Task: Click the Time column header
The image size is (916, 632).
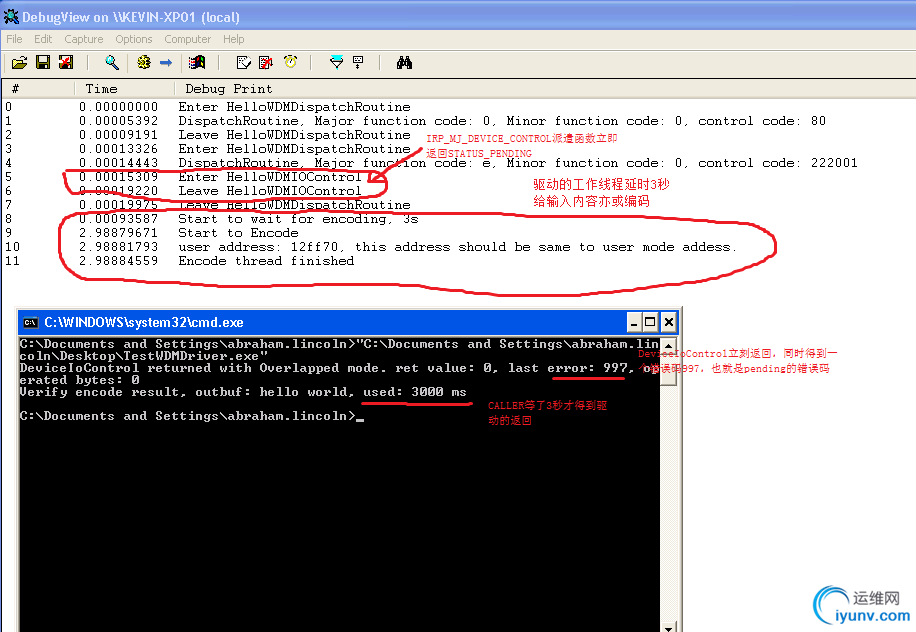Action: click(x=125, y=89)
